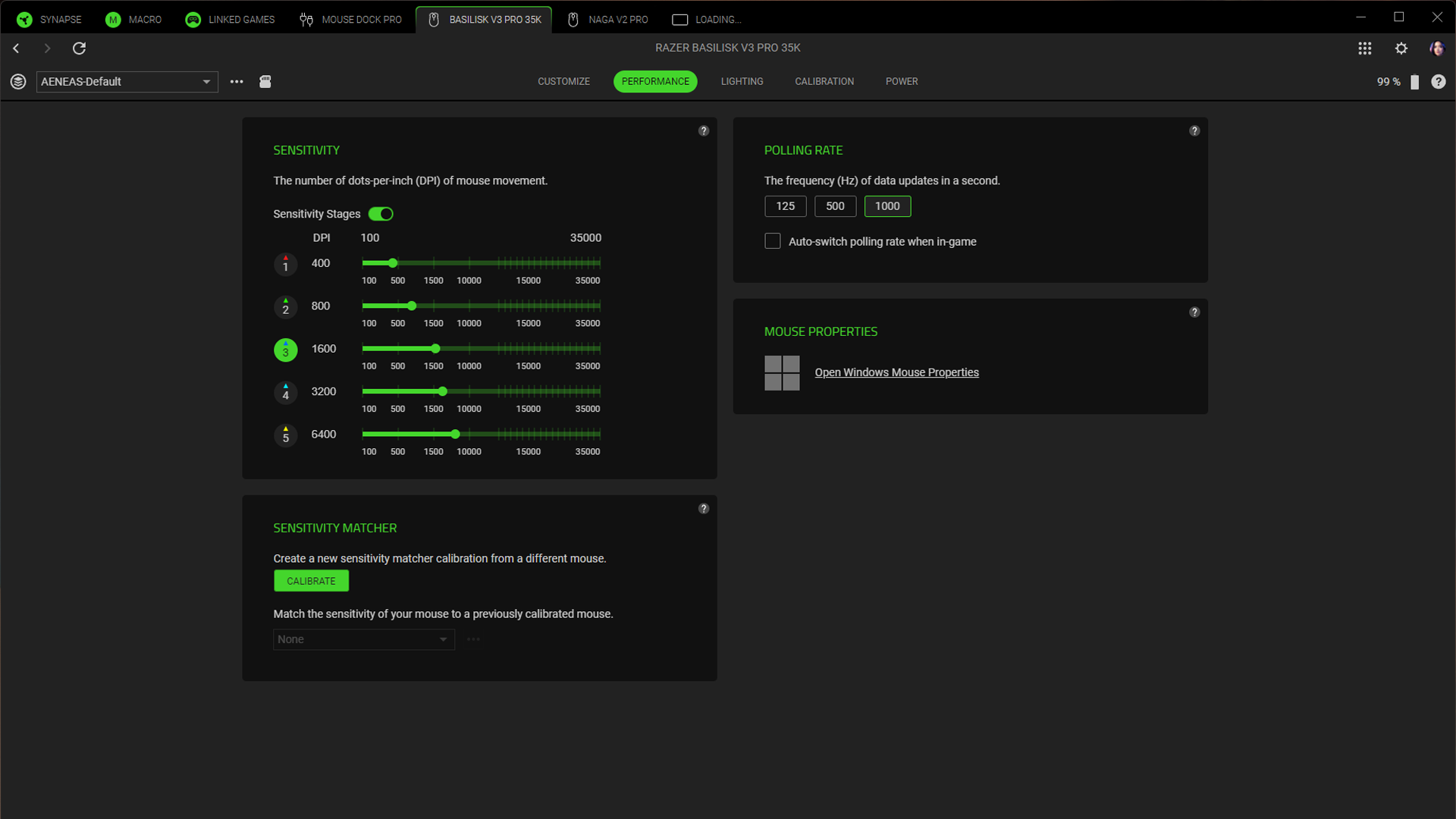Click the stage 5 DPI slider handle
The image size is (1456, 819).
tap(455, 435)
